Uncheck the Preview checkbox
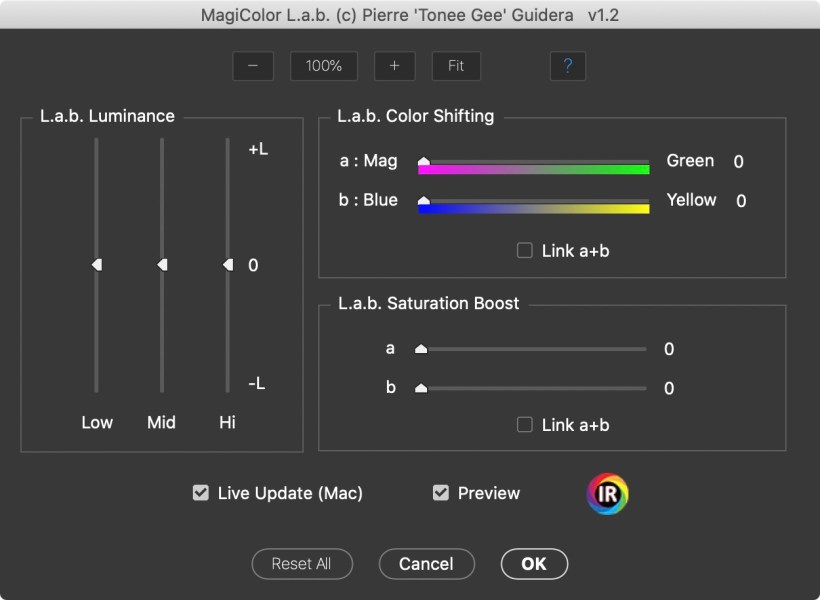This screenshot has height=600, width=820. [x=441, y=493]
